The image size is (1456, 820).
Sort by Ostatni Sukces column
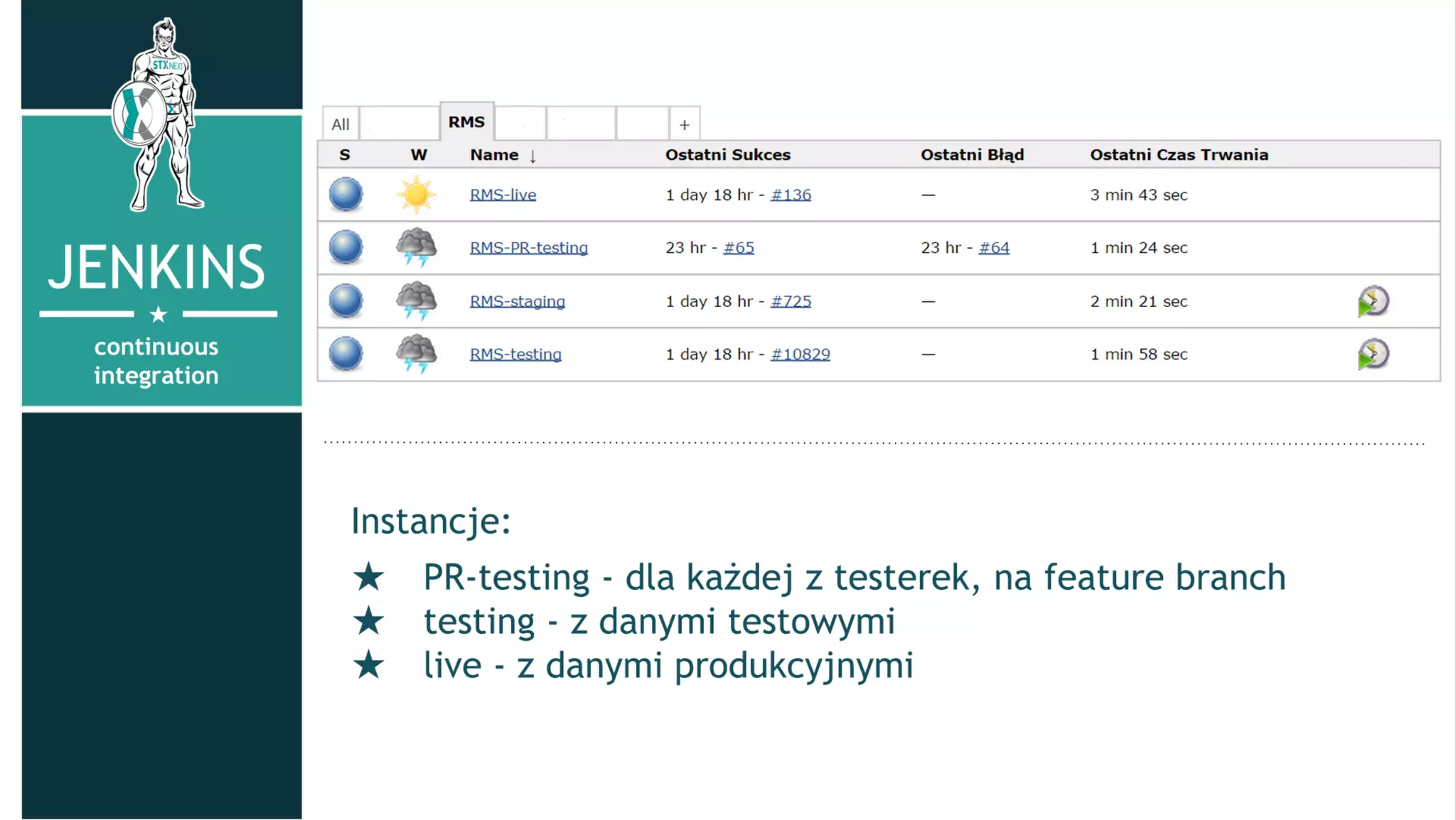pyautogui.click(x=728, y=155)
